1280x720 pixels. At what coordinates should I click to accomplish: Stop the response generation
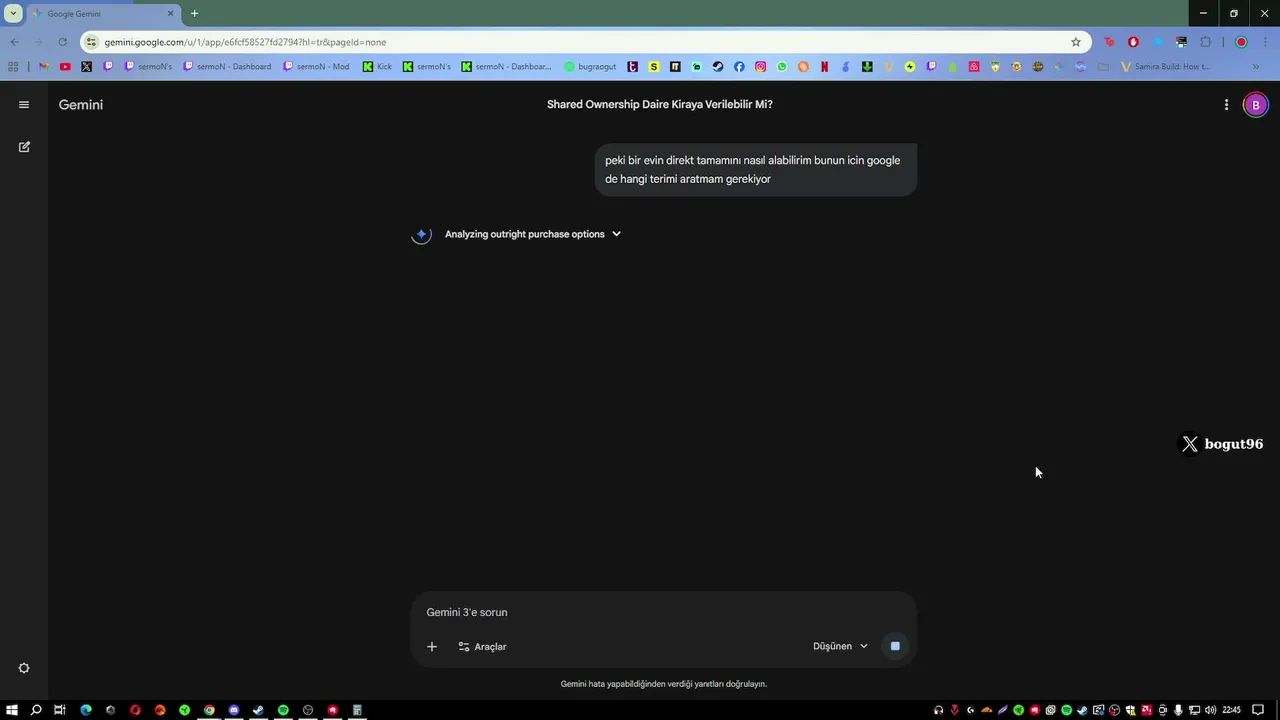pos(895,646)
